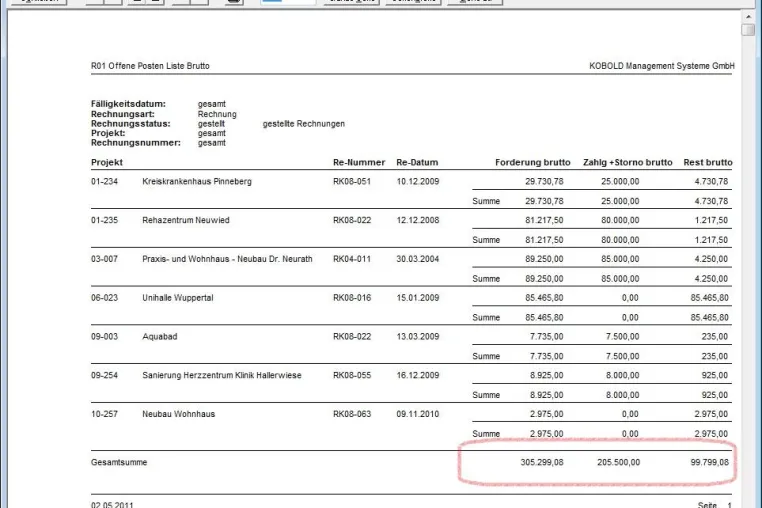Click the 'Rest brutto' column header
Viewport: 762px width, 508px height.
(708, 162)
